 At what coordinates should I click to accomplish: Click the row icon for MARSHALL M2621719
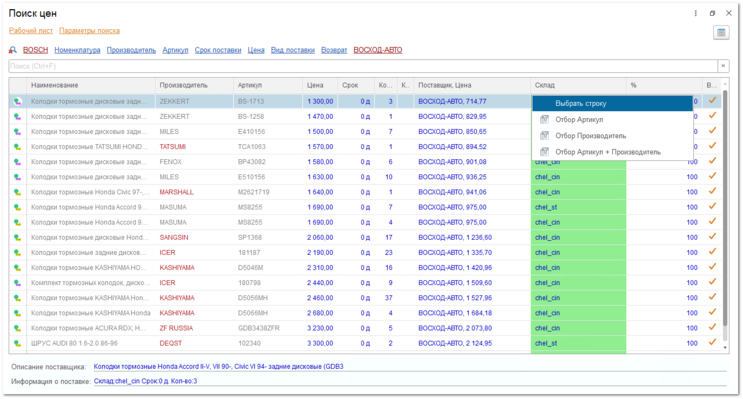[x=18, y=192]
